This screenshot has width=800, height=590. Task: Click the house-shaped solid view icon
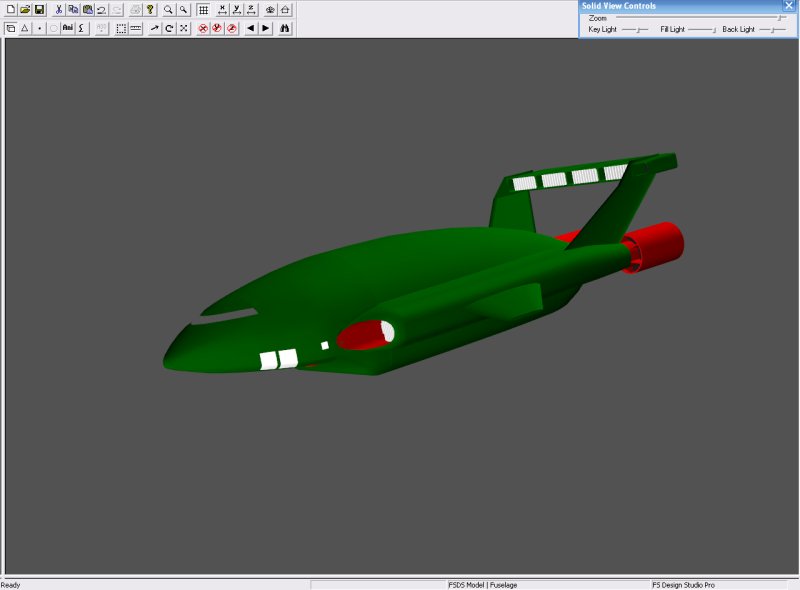coord(285,9)
